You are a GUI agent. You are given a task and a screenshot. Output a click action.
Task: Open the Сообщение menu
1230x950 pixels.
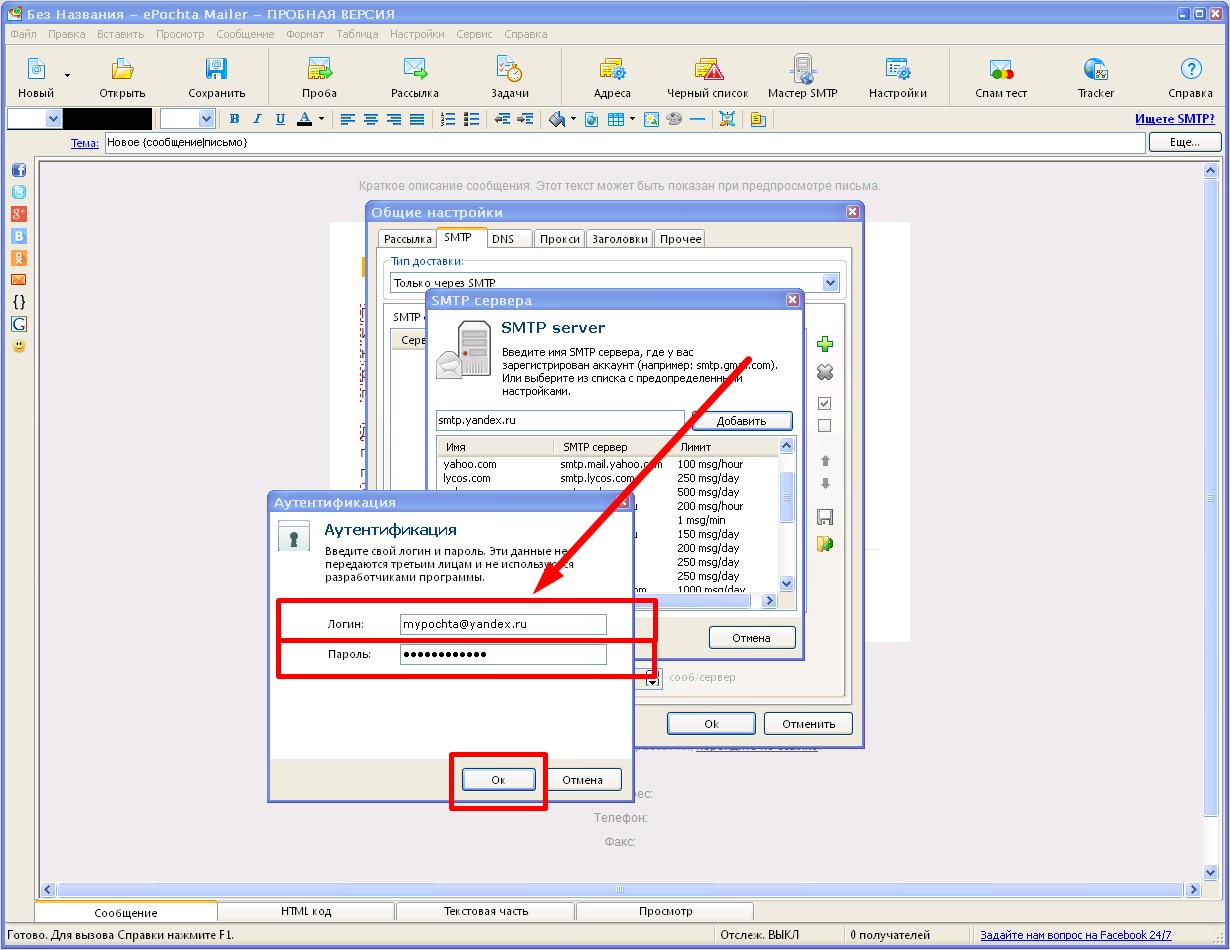click(245, 34)
